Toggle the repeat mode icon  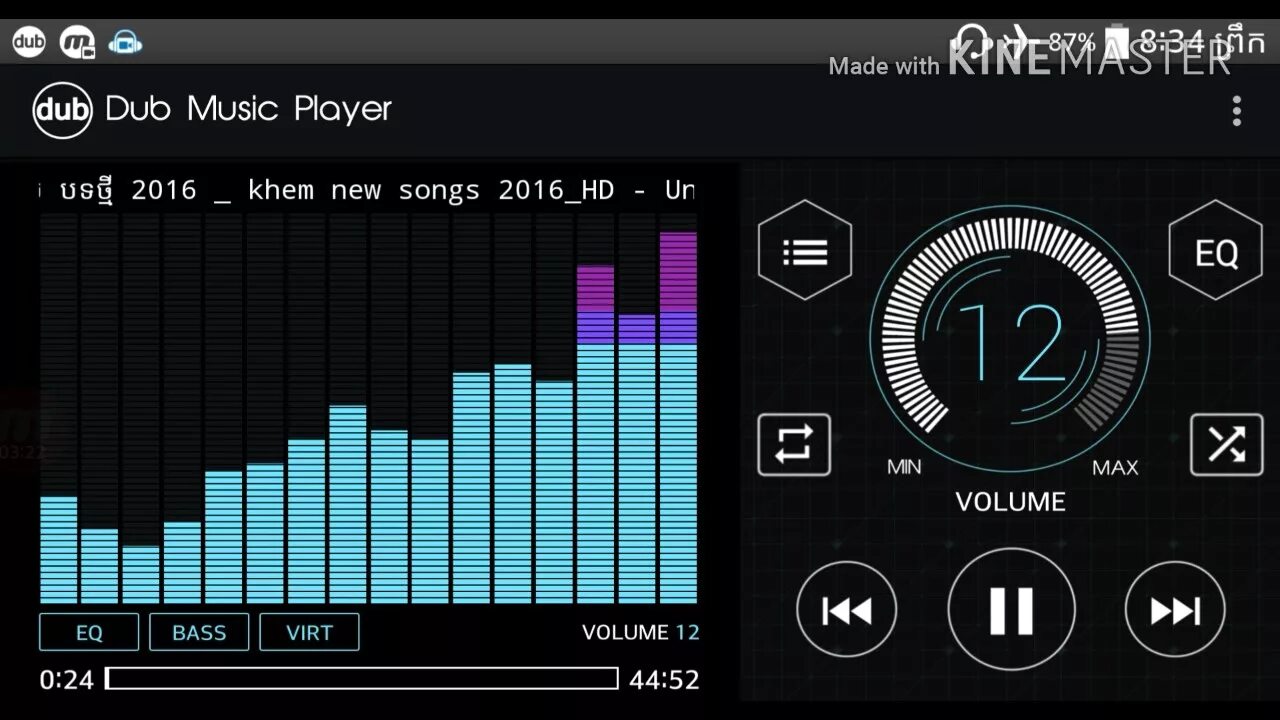(x=794, y=444)
